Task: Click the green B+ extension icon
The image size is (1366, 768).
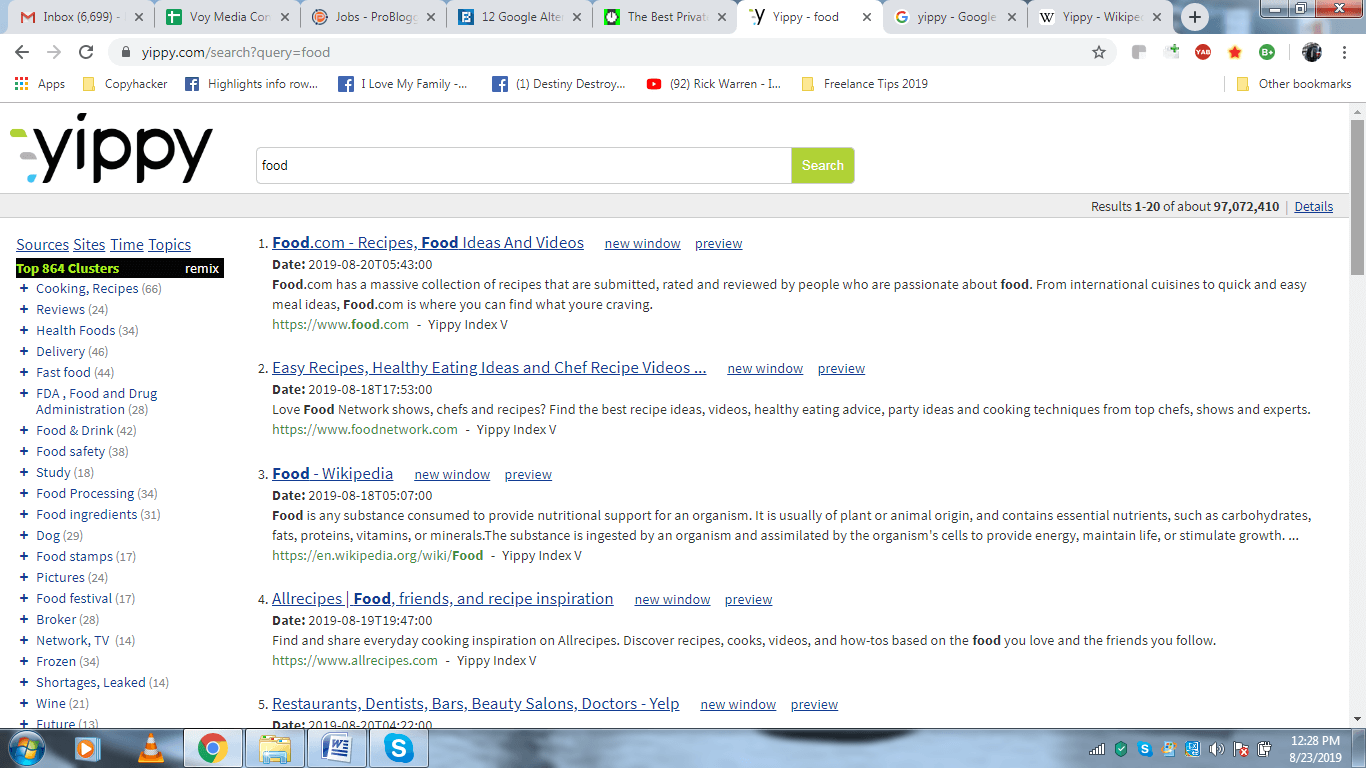Action: [1267, 52]
